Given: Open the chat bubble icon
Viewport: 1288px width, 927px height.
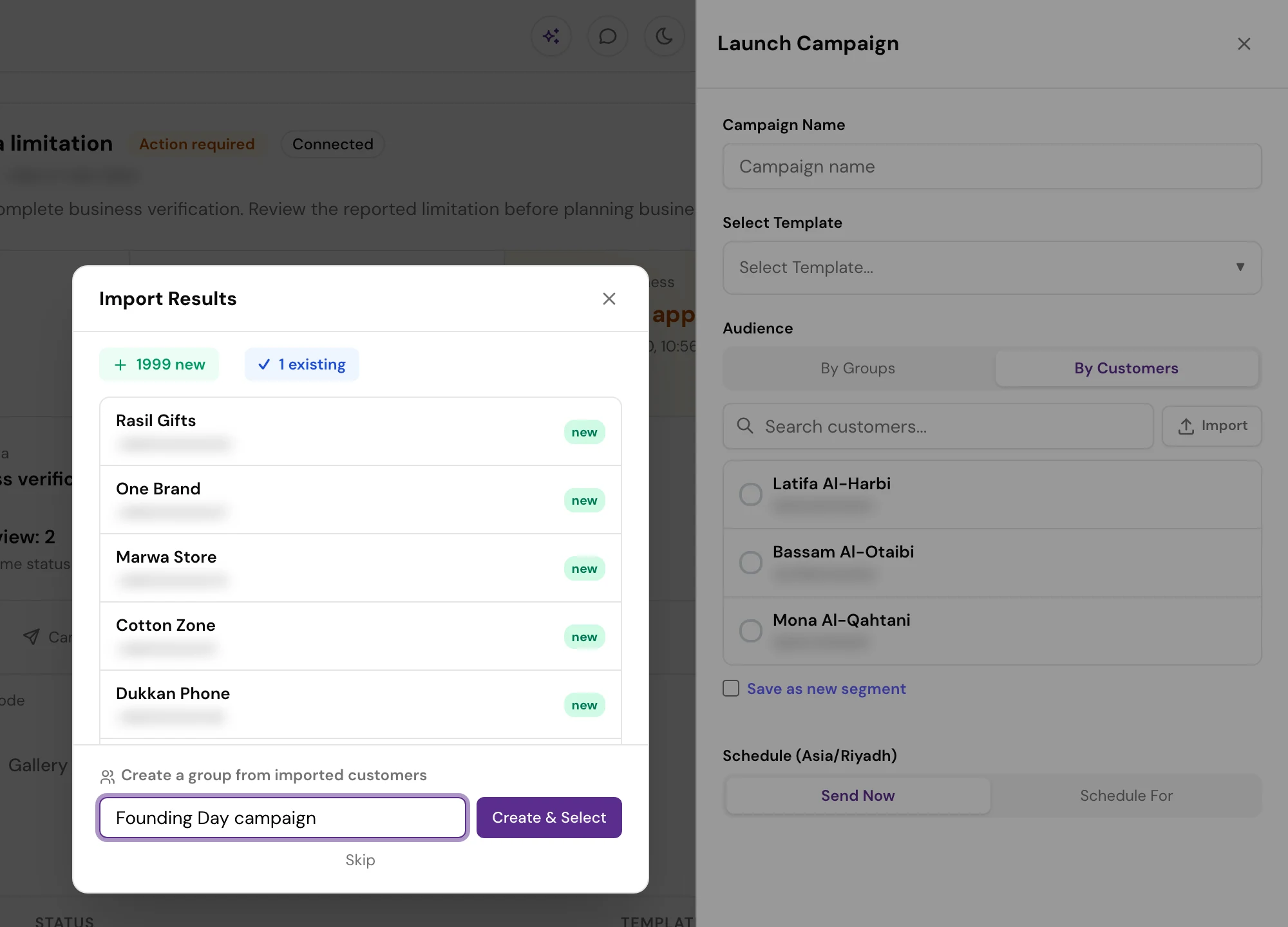Looking at the screenshot, I should coord(607,36).
